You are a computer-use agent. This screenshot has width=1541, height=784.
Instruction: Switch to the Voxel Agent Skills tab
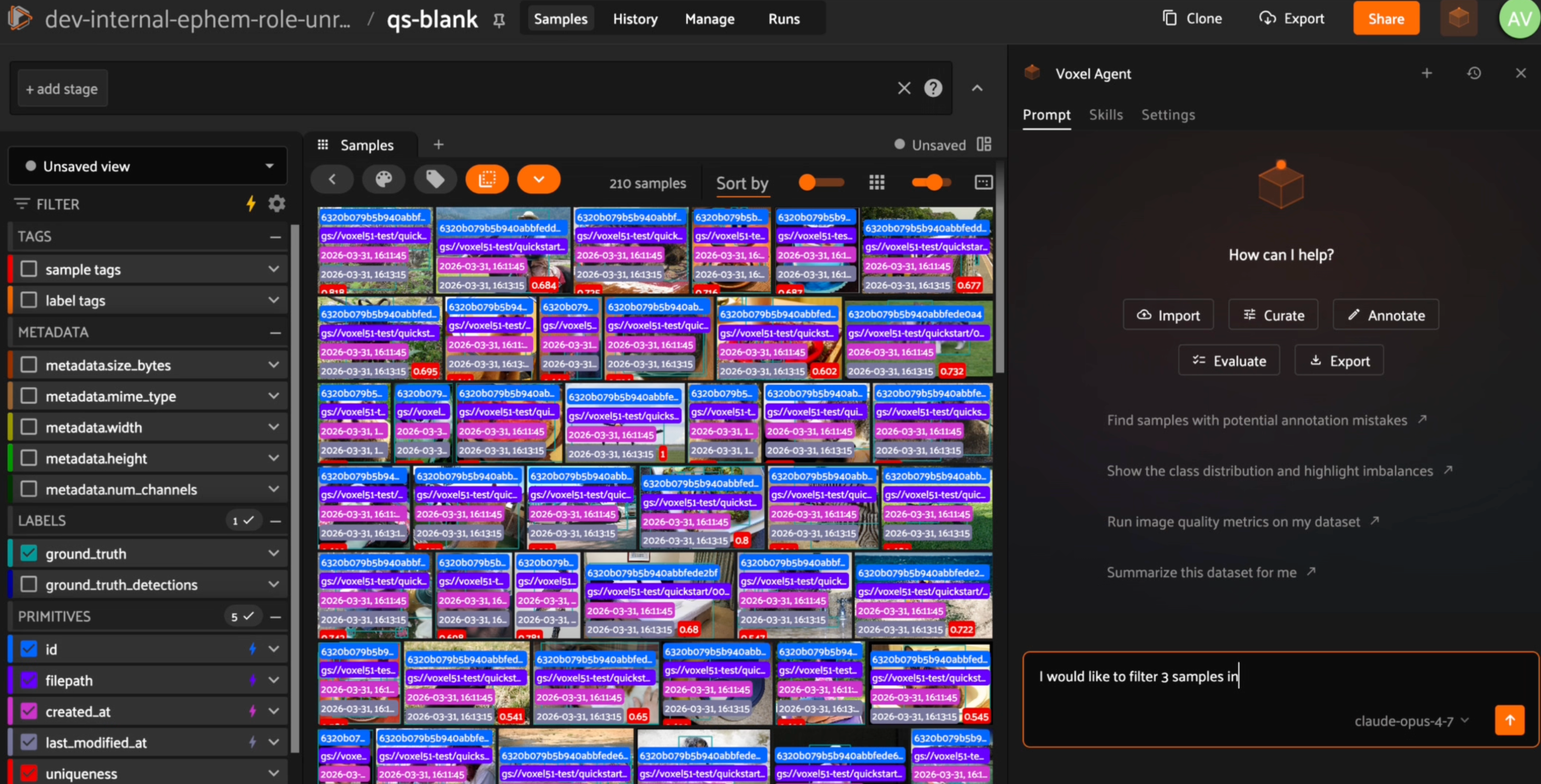pyautogui.click(x=1105, y=115)
